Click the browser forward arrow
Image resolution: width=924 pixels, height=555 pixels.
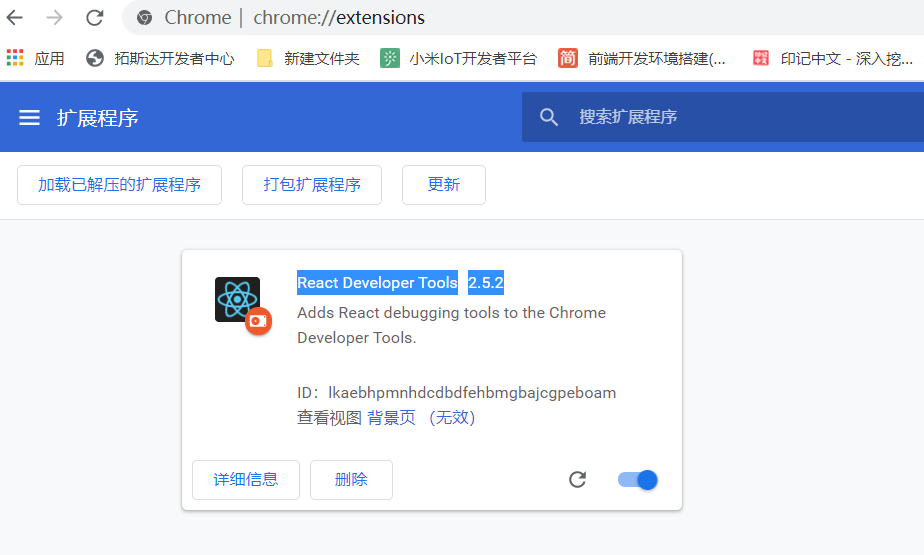[54, 18]
